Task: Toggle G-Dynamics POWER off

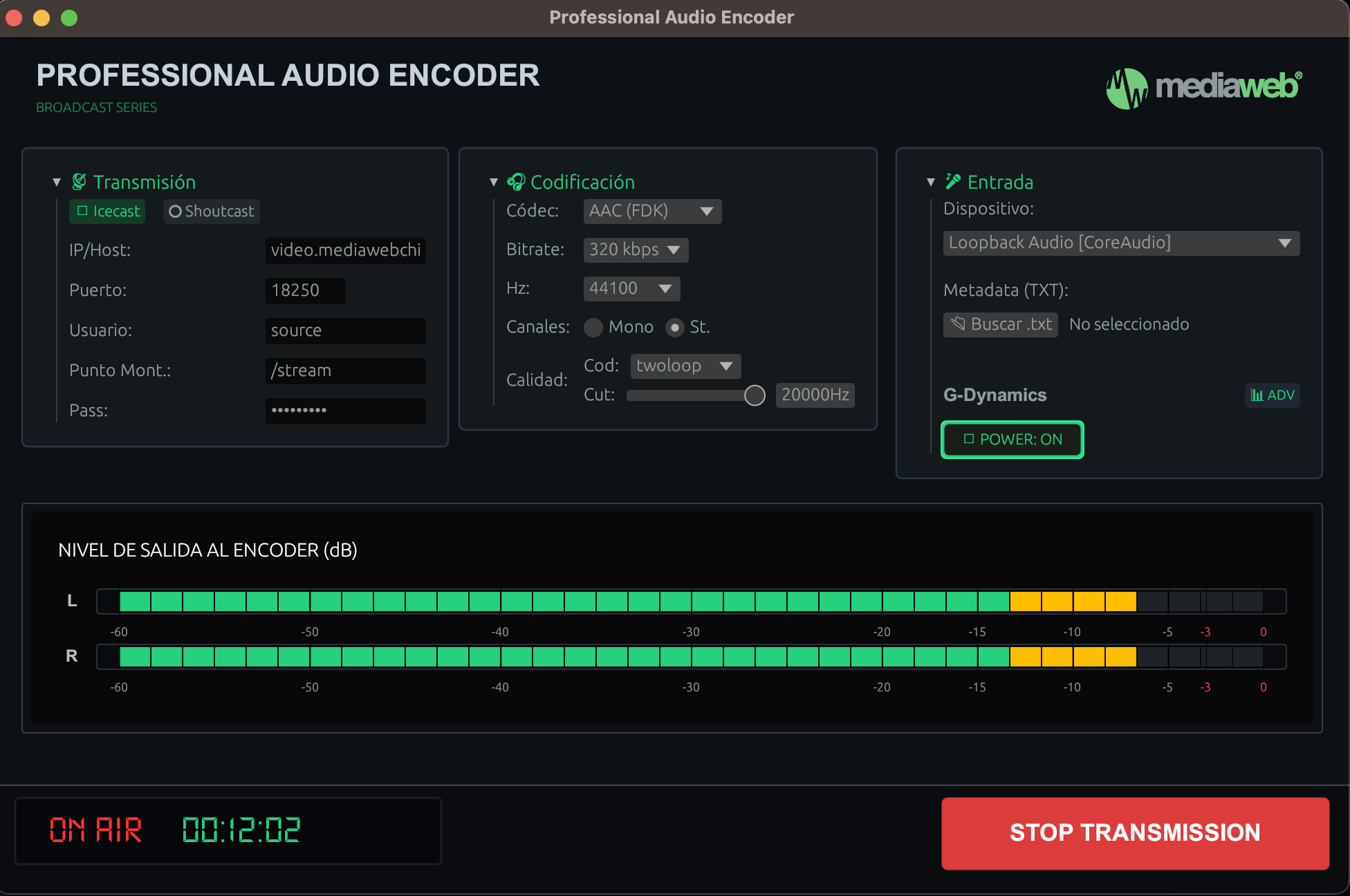Action: coord(1012,439)
